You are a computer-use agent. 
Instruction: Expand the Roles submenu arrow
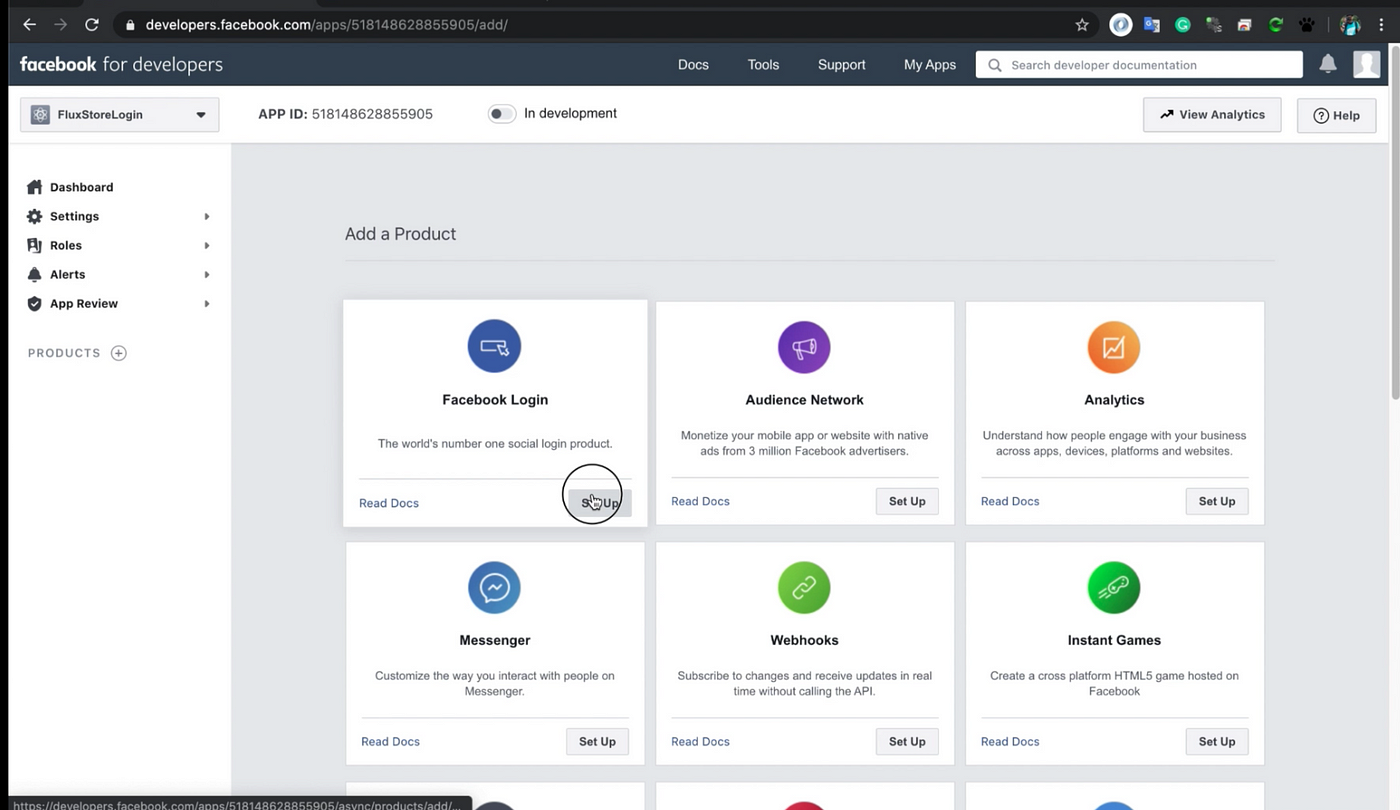(207, 245)
